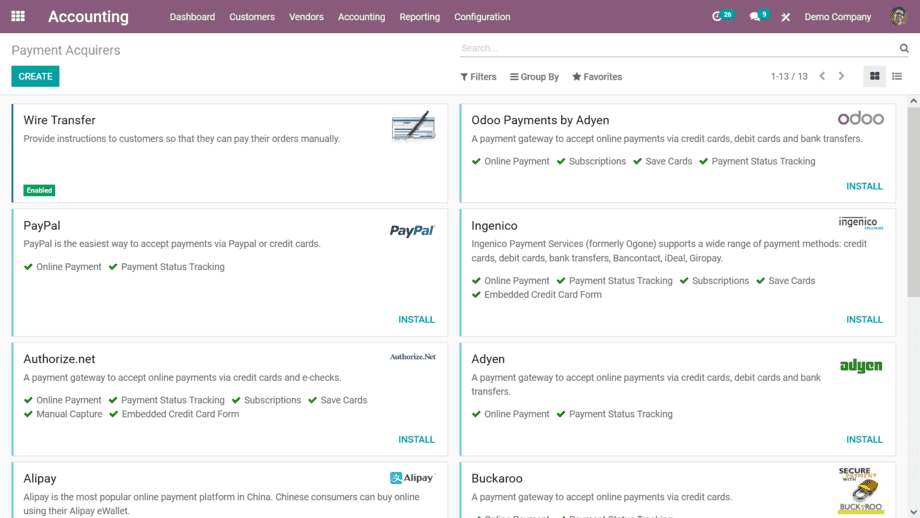Expand the Filters dropdown

[x=478, y=77]
